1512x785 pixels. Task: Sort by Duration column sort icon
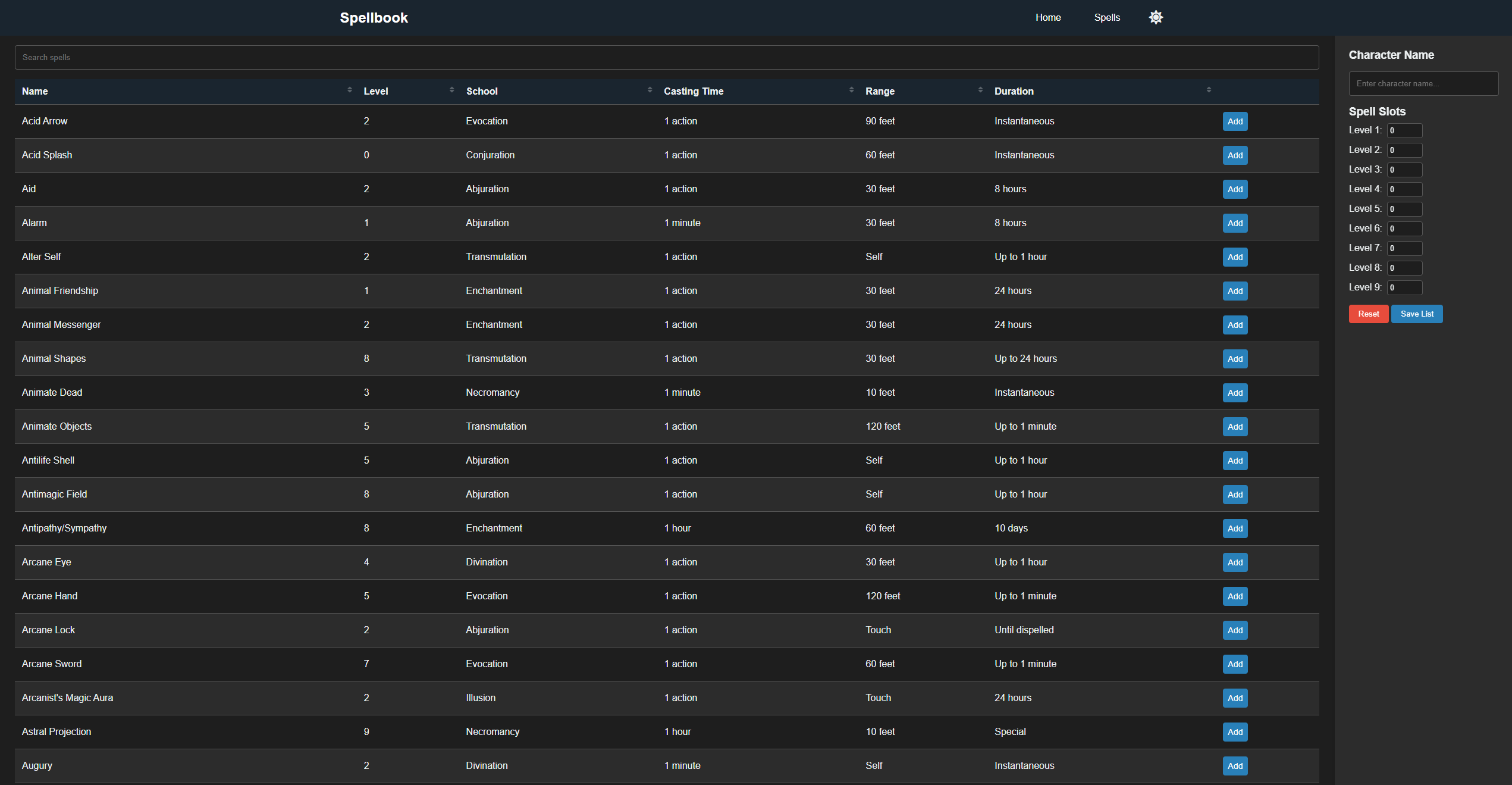(1209, 90)
